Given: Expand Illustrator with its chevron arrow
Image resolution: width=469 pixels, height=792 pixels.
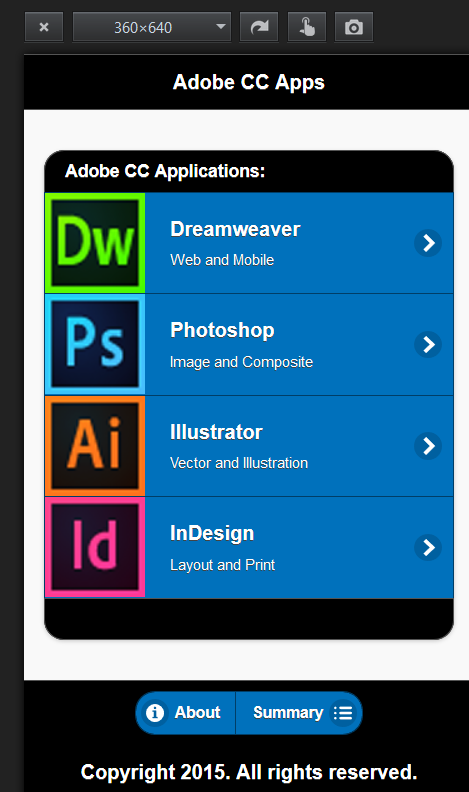Looking at the screenshot, I should click(428, 446).
